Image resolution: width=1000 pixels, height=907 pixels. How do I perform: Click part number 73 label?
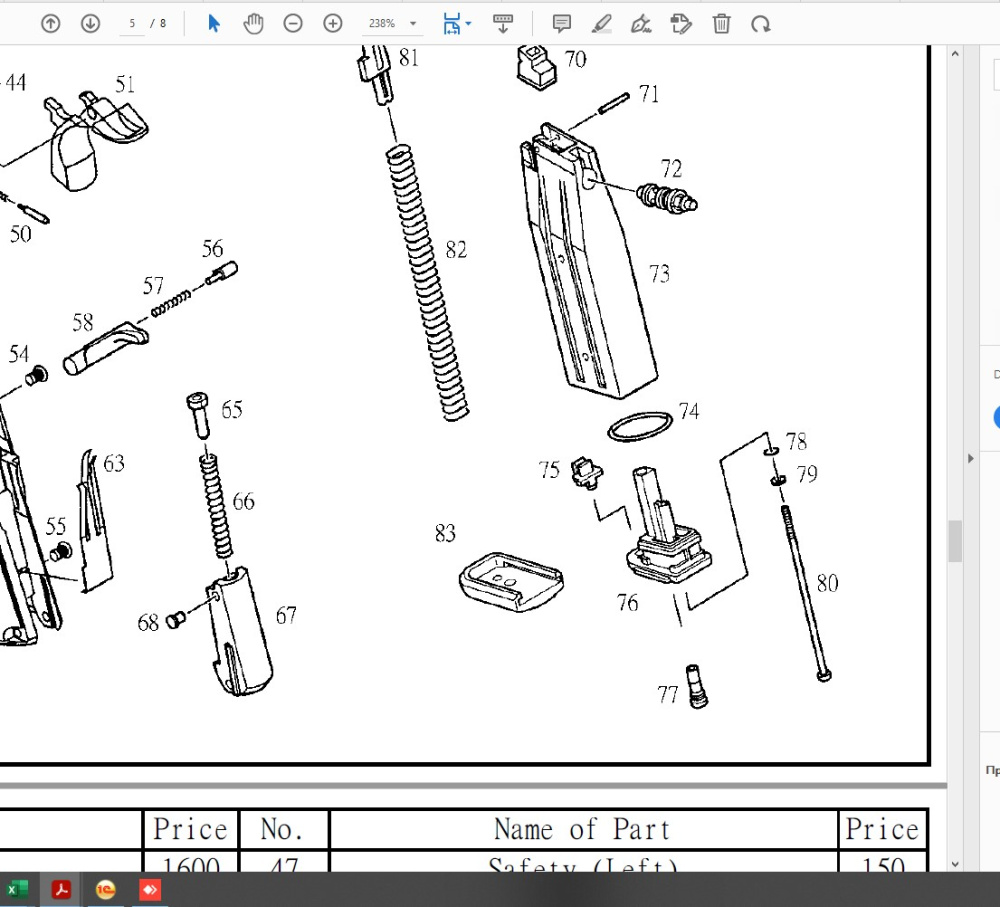[659, 274]
